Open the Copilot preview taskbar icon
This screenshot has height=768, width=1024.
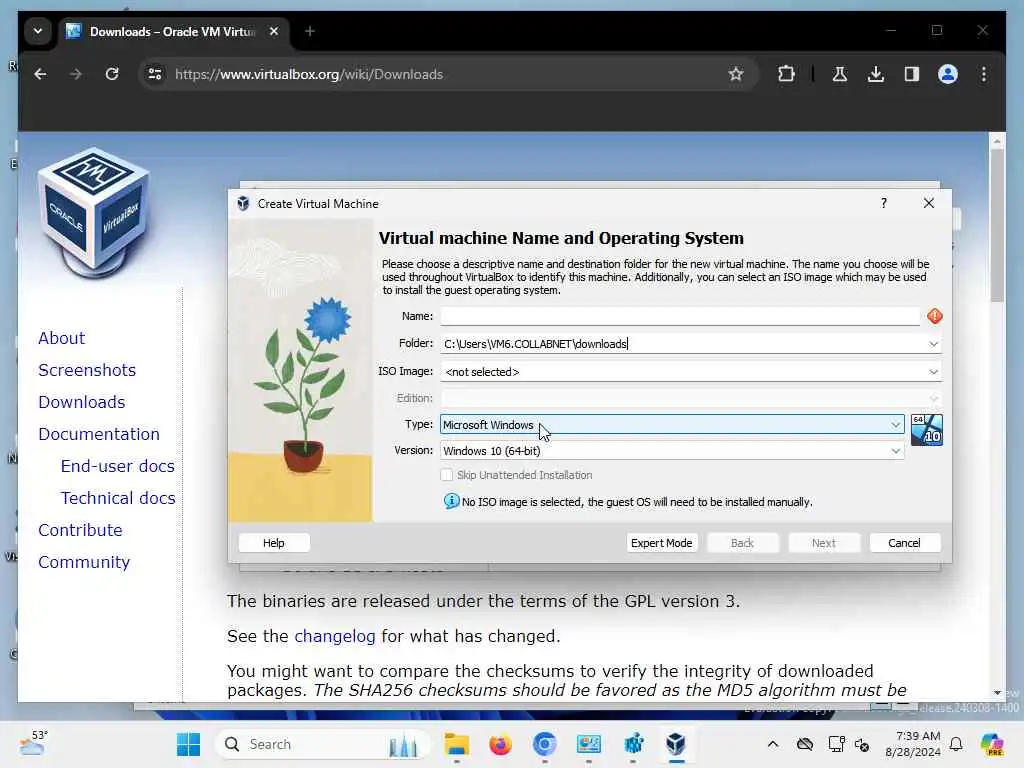pyautogui.click(x=992, y=744)
